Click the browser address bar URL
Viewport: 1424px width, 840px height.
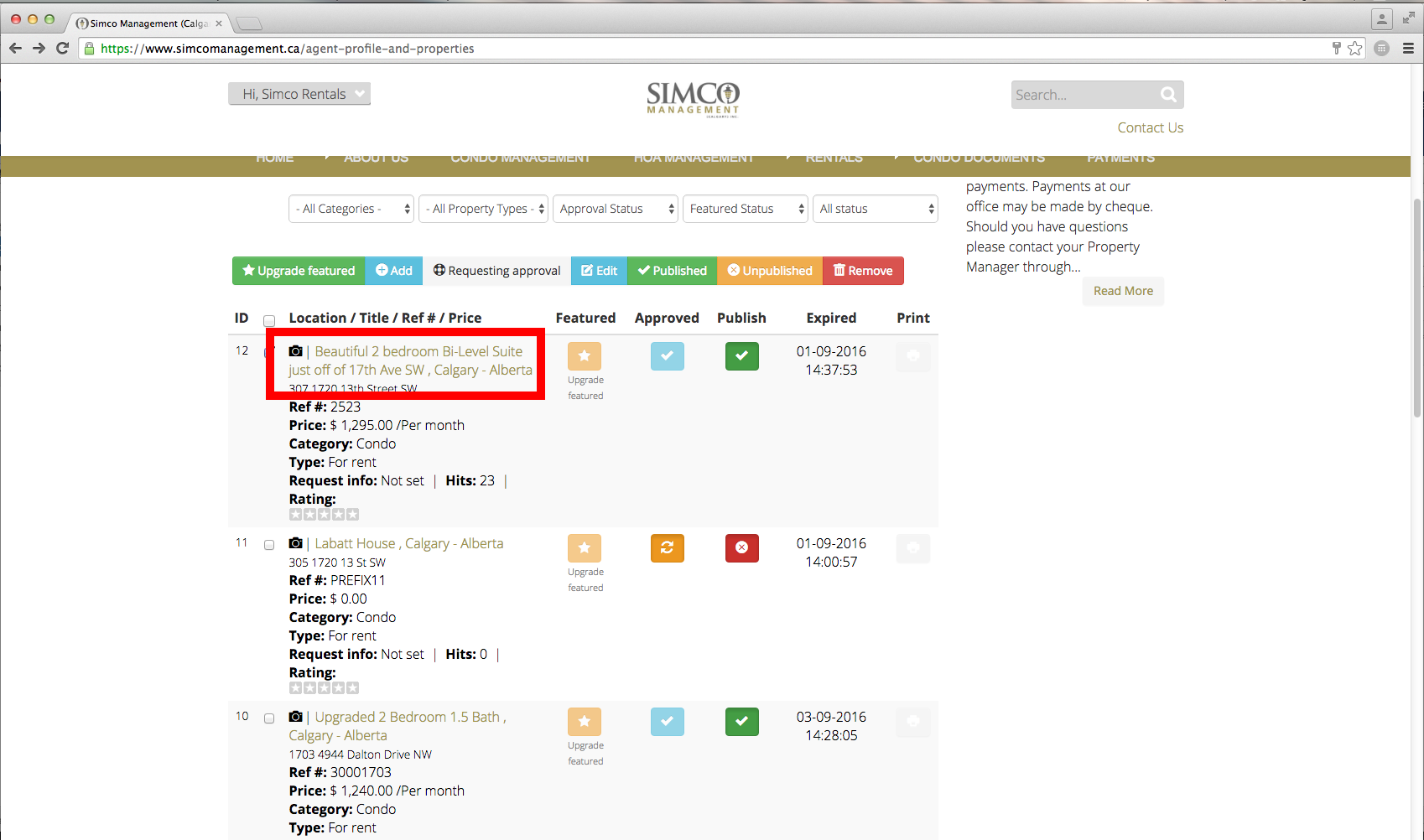point(288,49)
